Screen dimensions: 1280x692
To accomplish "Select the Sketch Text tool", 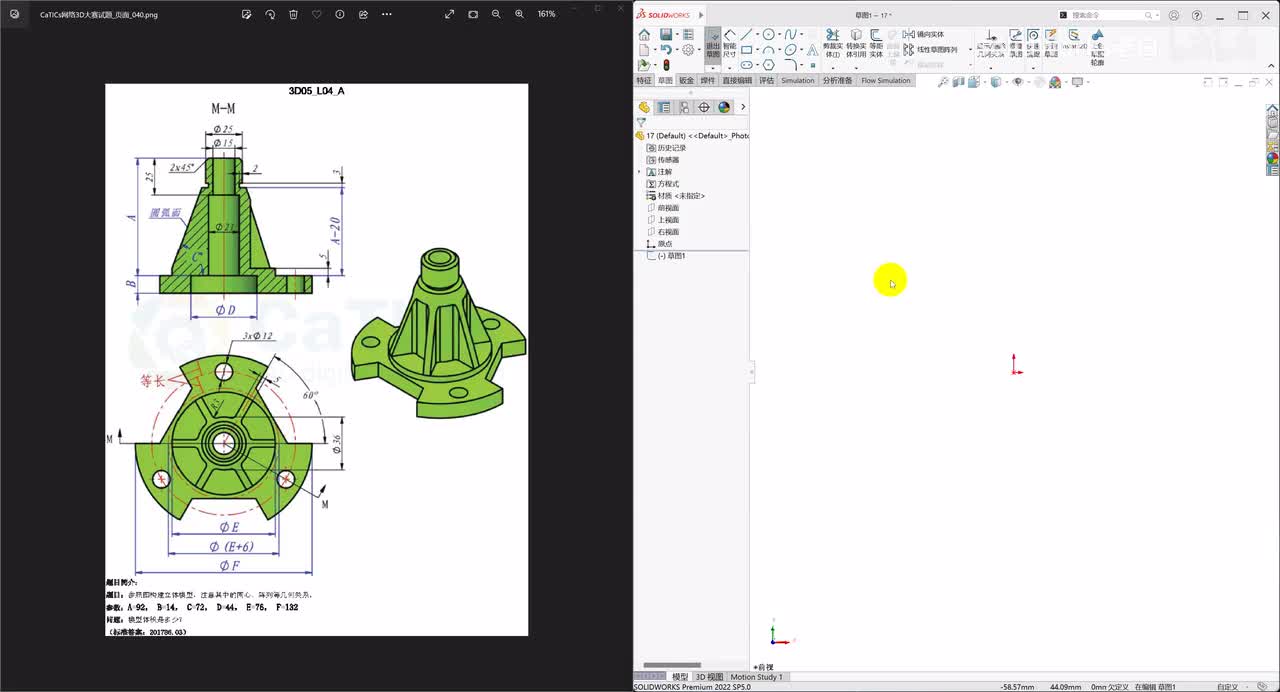I will tap(812, 50).
